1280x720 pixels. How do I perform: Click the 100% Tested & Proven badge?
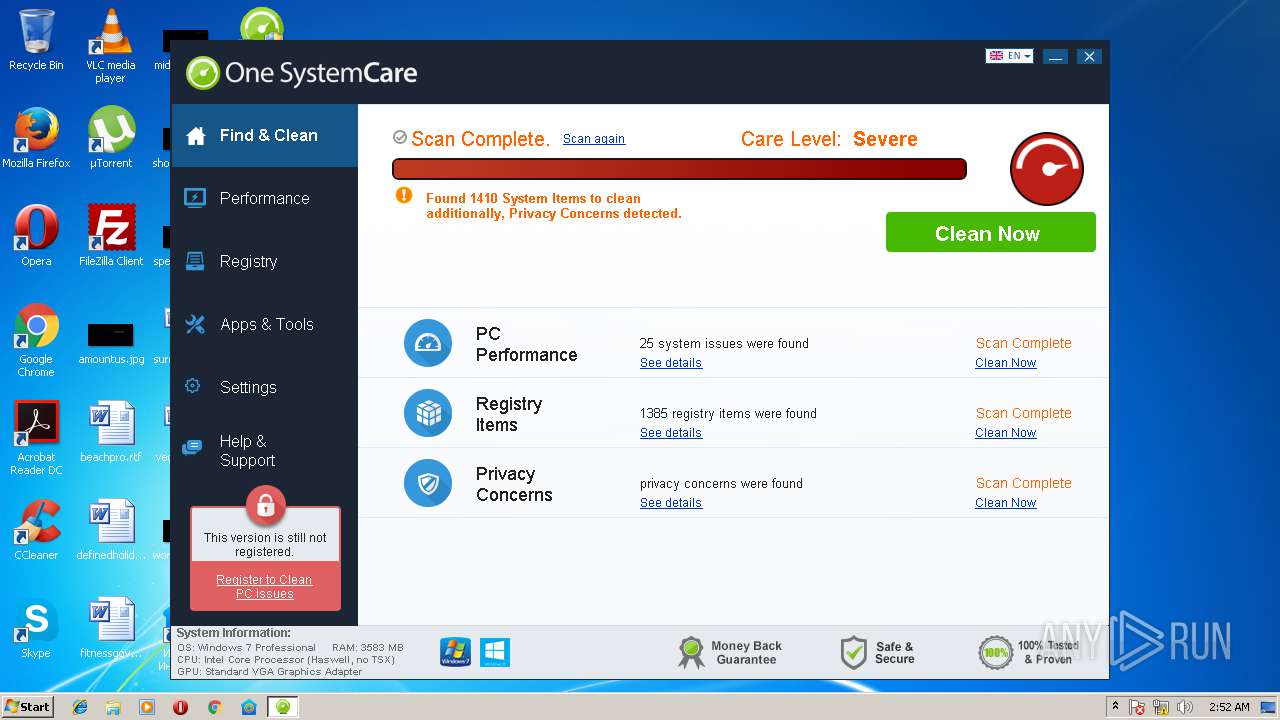[x=1027, y=653]
